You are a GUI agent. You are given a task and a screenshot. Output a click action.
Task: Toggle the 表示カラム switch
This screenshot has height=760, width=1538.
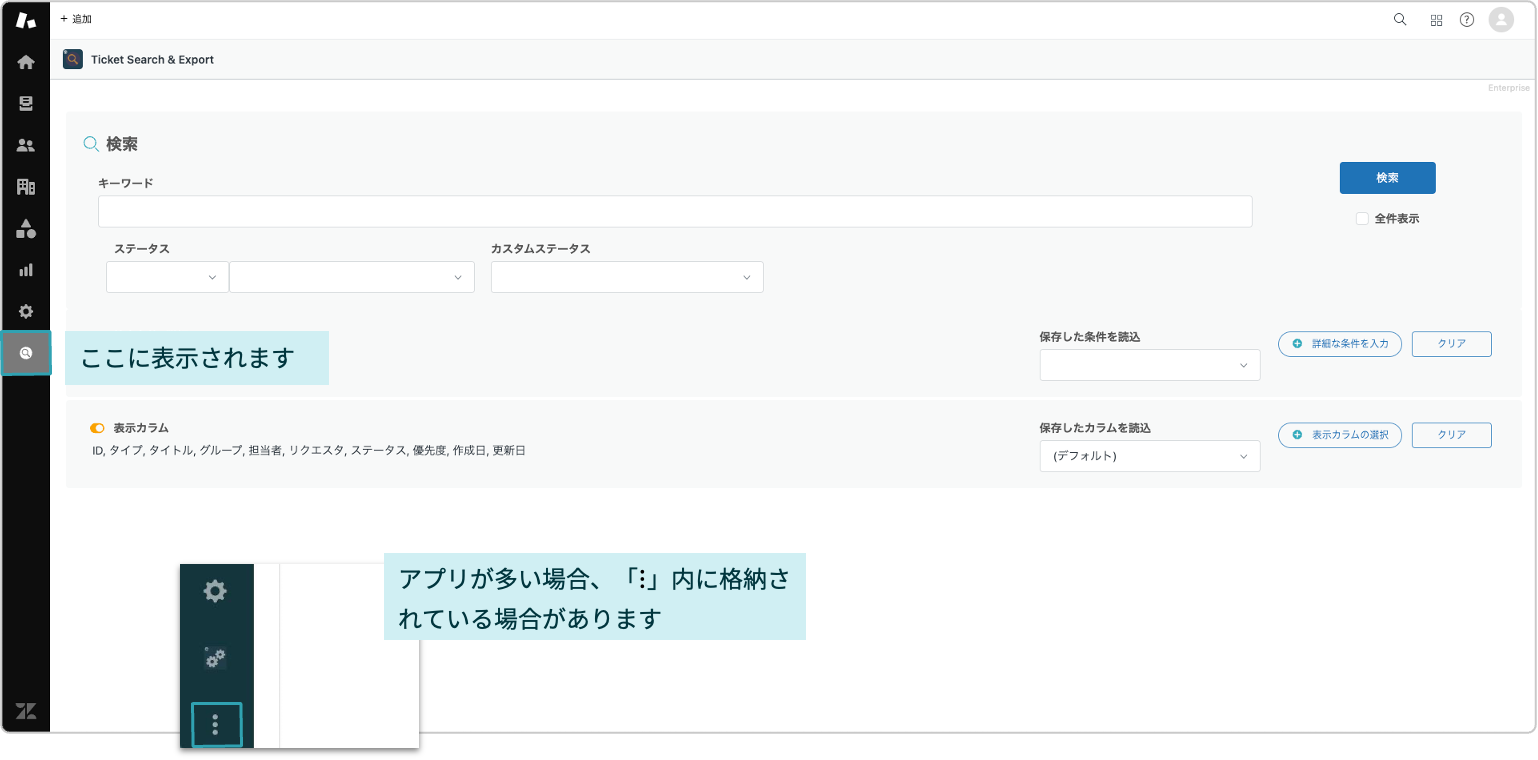click(97, 428)
